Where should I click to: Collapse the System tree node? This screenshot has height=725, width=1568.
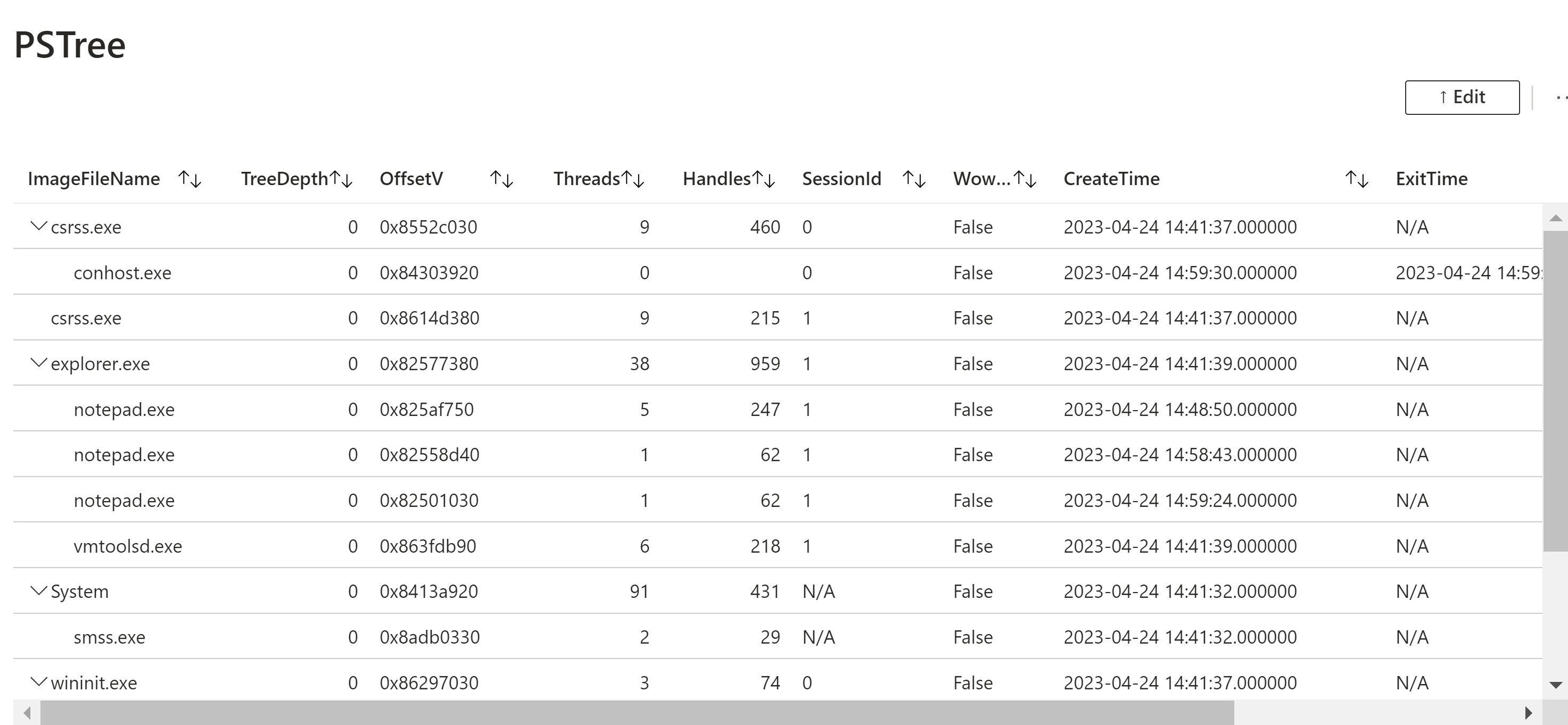click(38, 591)
